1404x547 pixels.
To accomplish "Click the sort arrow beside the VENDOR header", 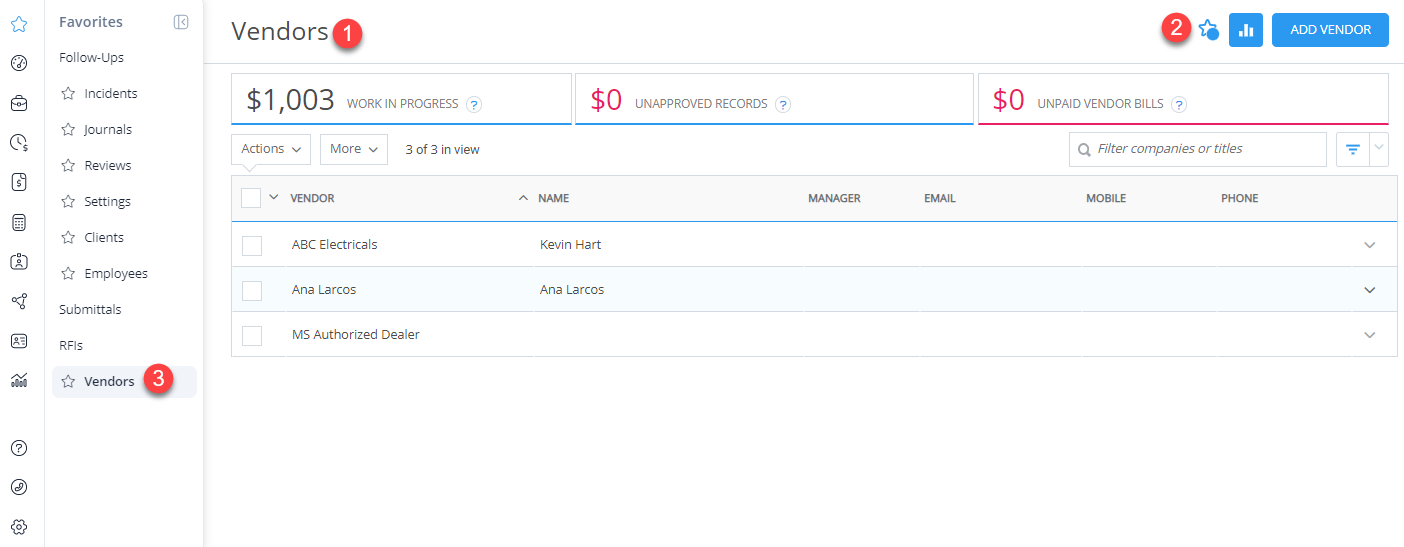I will [523, 198].
